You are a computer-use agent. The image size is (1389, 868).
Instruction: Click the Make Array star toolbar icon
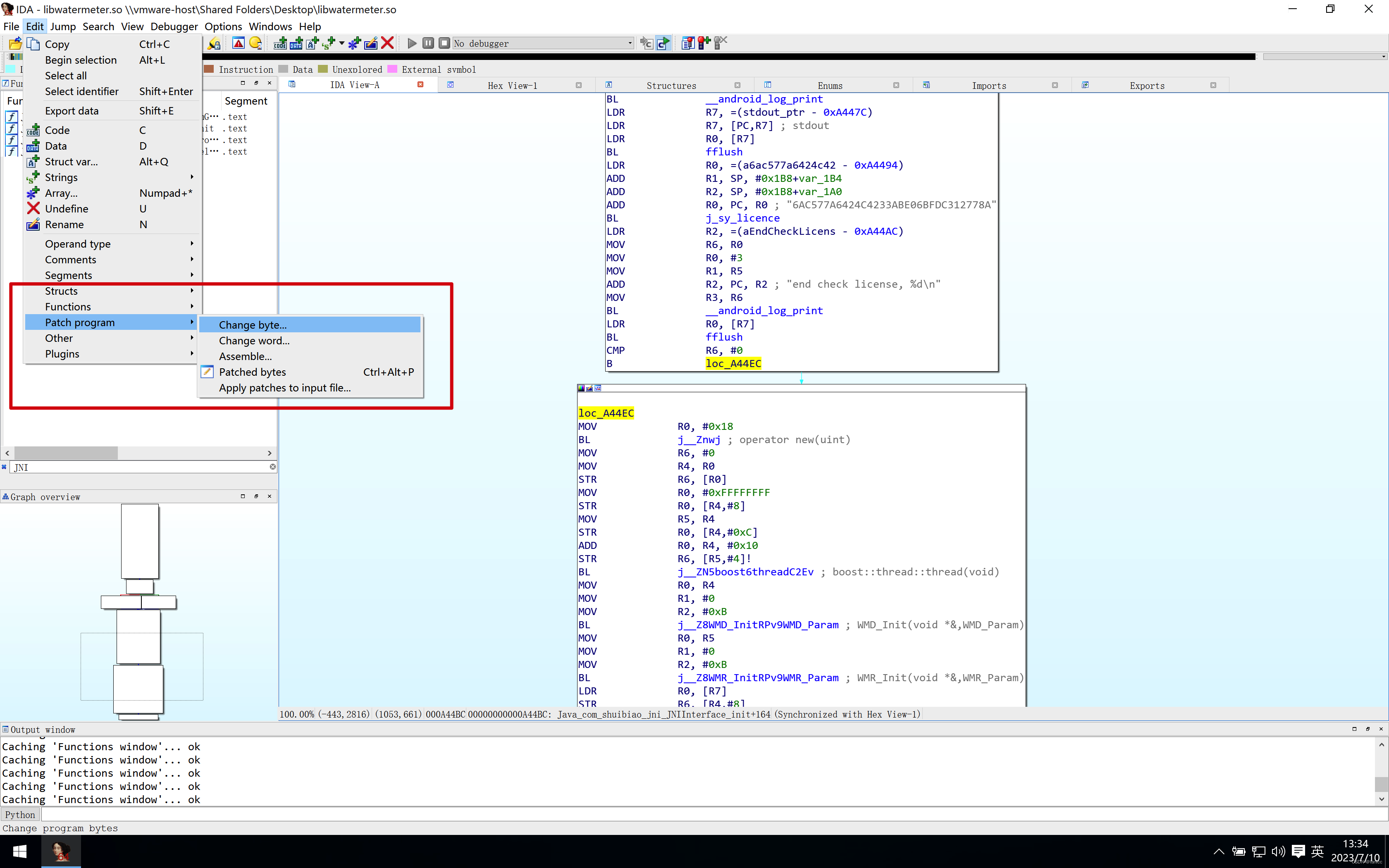click(355, 43)
